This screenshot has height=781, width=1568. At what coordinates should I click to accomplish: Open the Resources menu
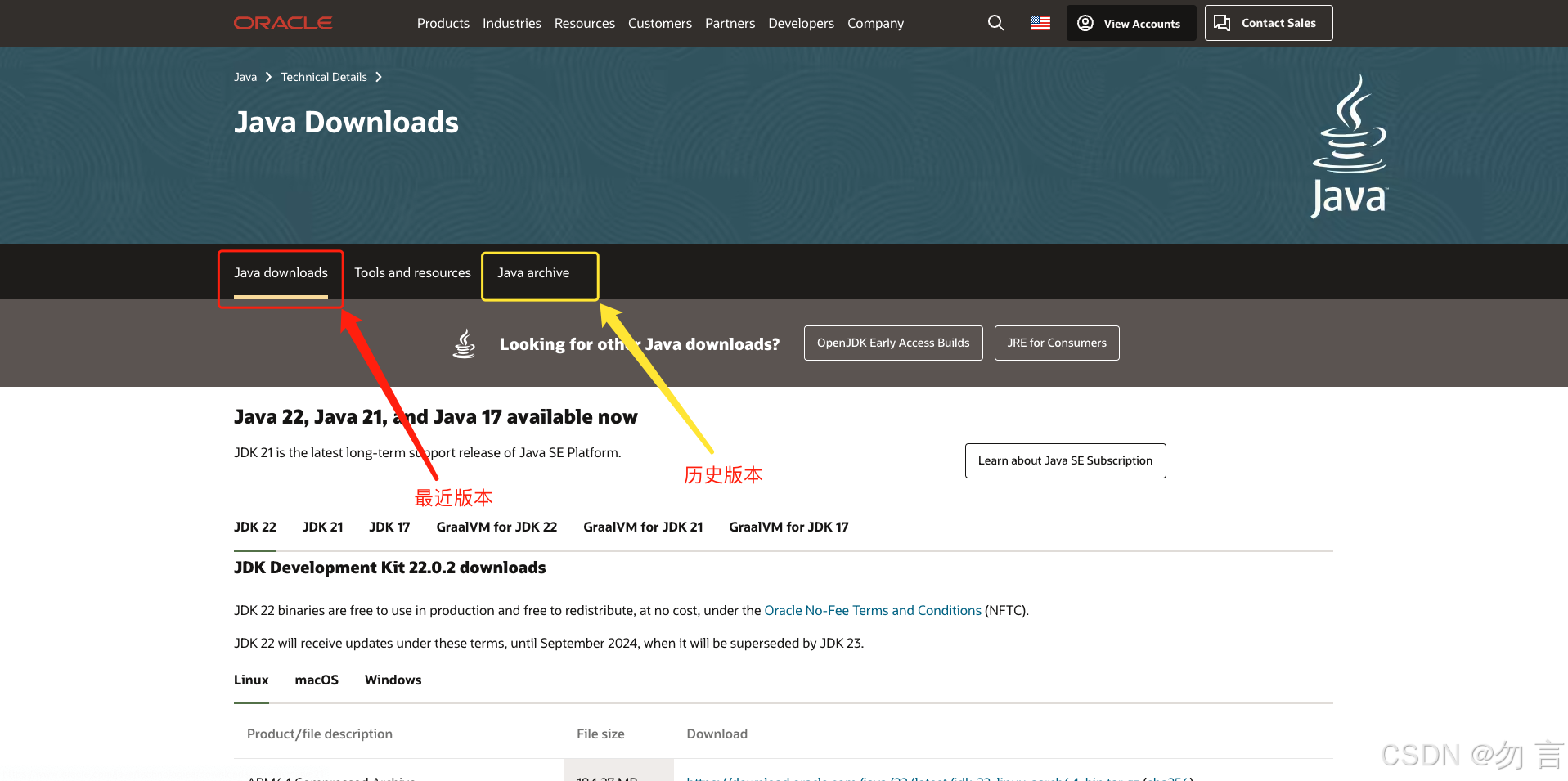coord(585,23)
